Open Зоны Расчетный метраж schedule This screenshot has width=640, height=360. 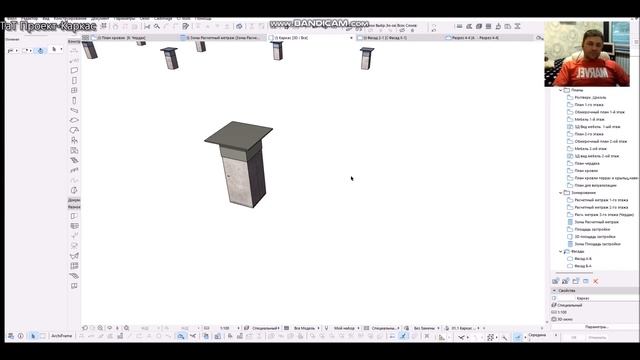pyautogui.click(x=596, y=222)
